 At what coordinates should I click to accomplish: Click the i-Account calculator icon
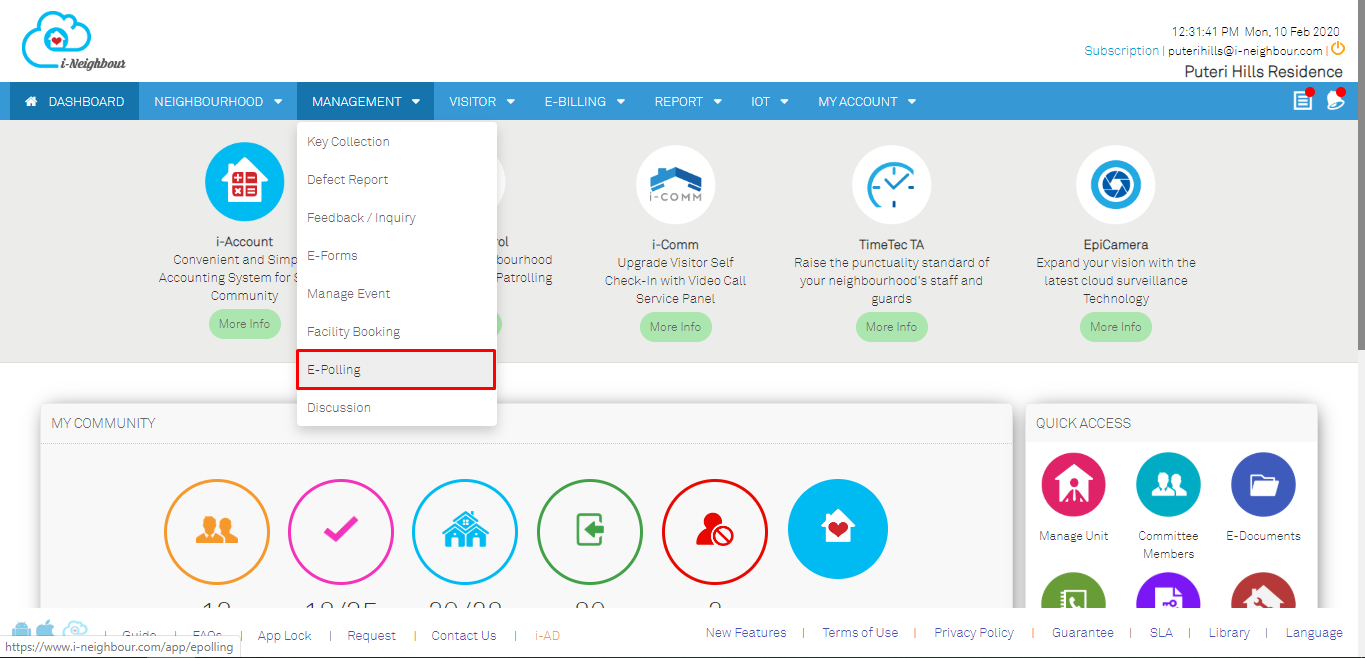[x=244, y=181]
